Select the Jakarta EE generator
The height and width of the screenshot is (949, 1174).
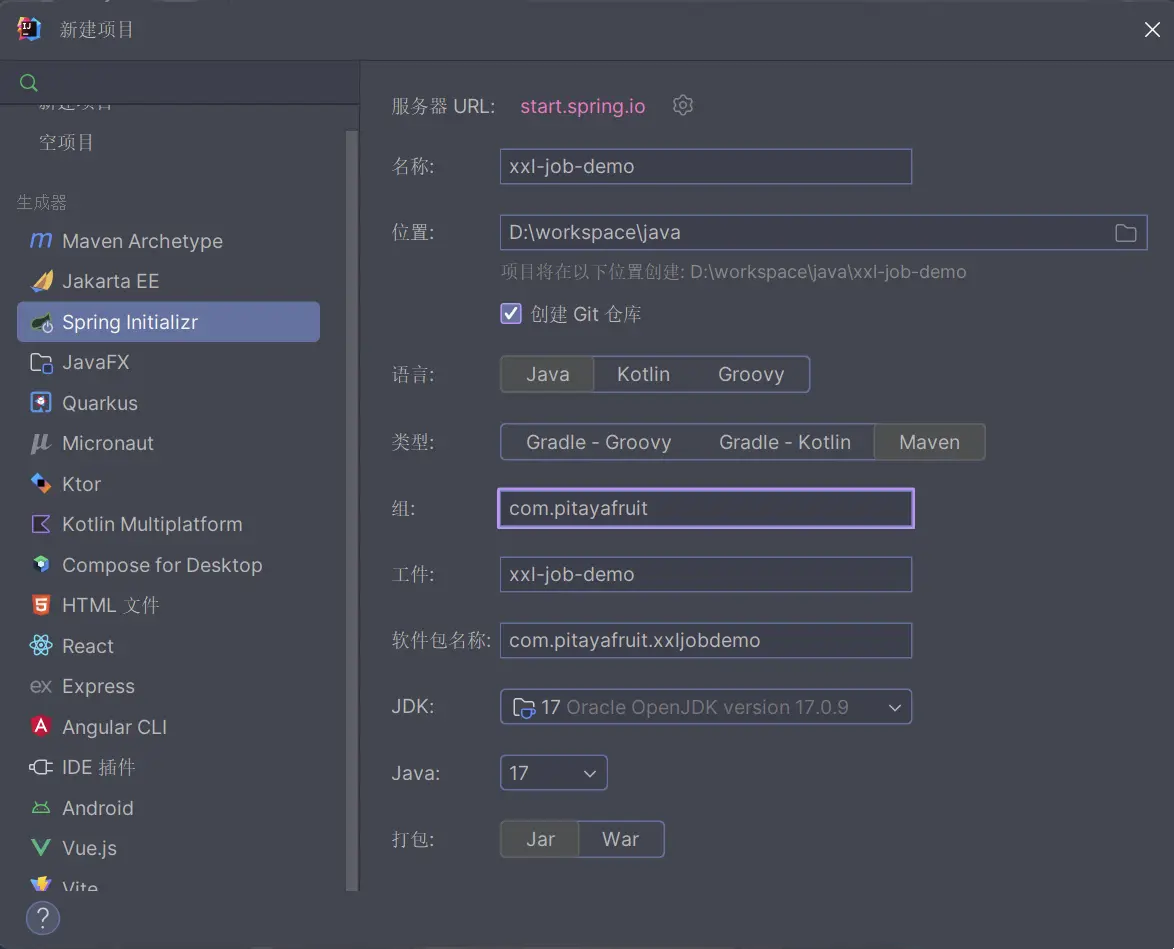[x=110, y=281]
